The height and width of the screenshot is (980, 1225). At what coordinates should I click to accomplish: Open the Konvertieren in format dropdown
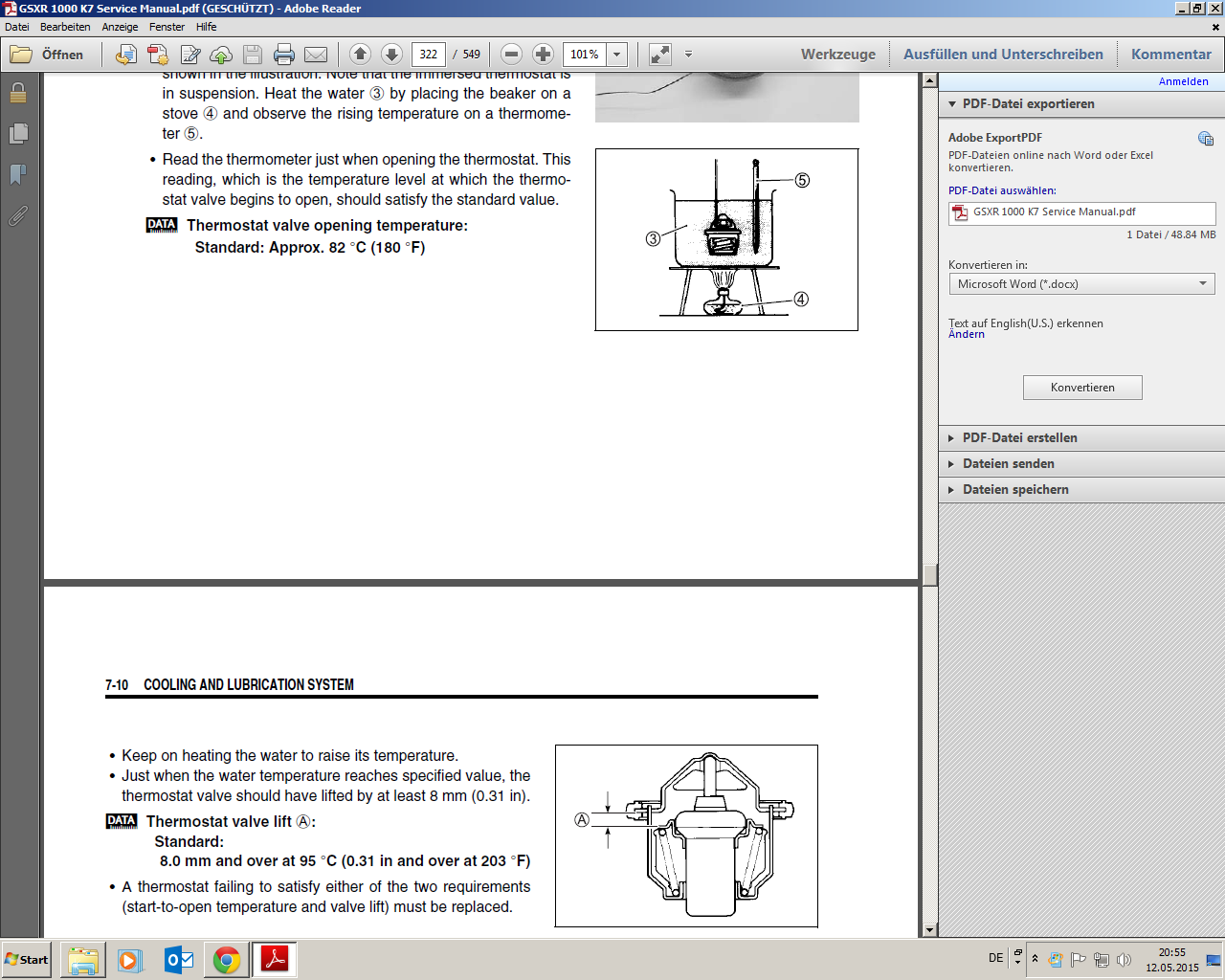1081,284
